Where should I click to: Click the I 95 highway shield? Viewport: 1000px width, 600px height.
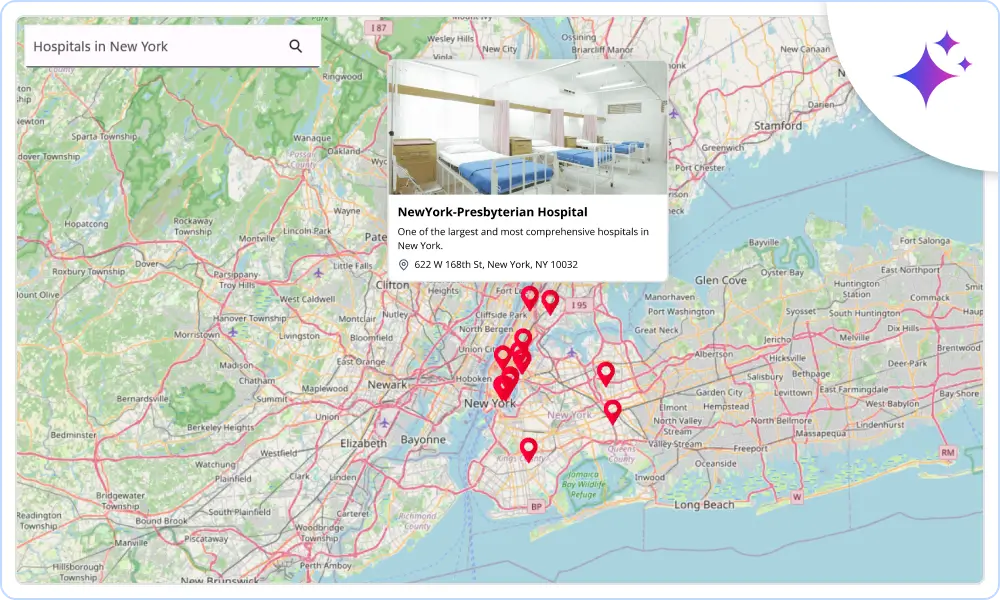coord(578,305)
